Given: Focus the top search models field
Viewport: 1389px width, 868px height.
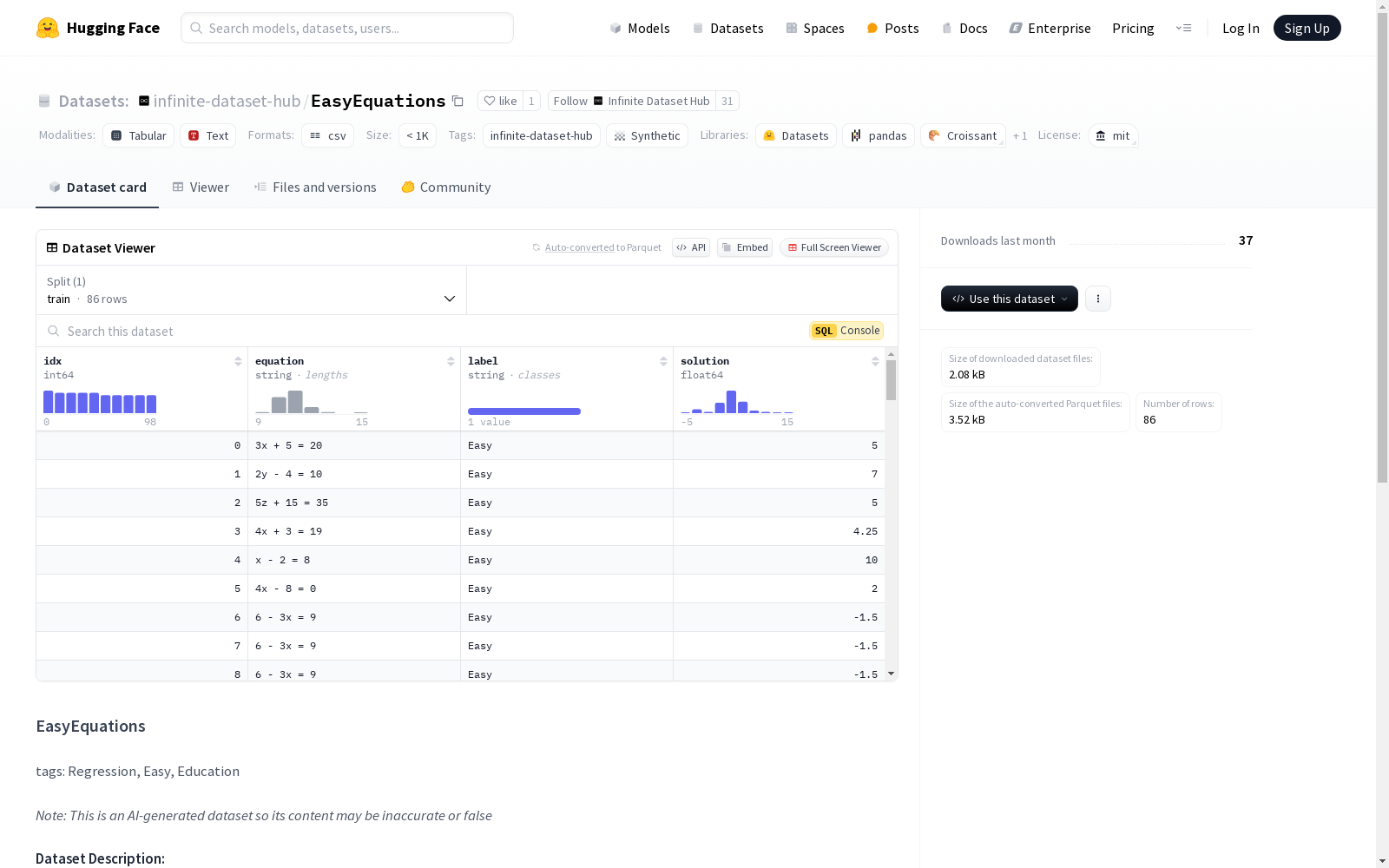Looking at the screenshot, I should pos(347,28).
